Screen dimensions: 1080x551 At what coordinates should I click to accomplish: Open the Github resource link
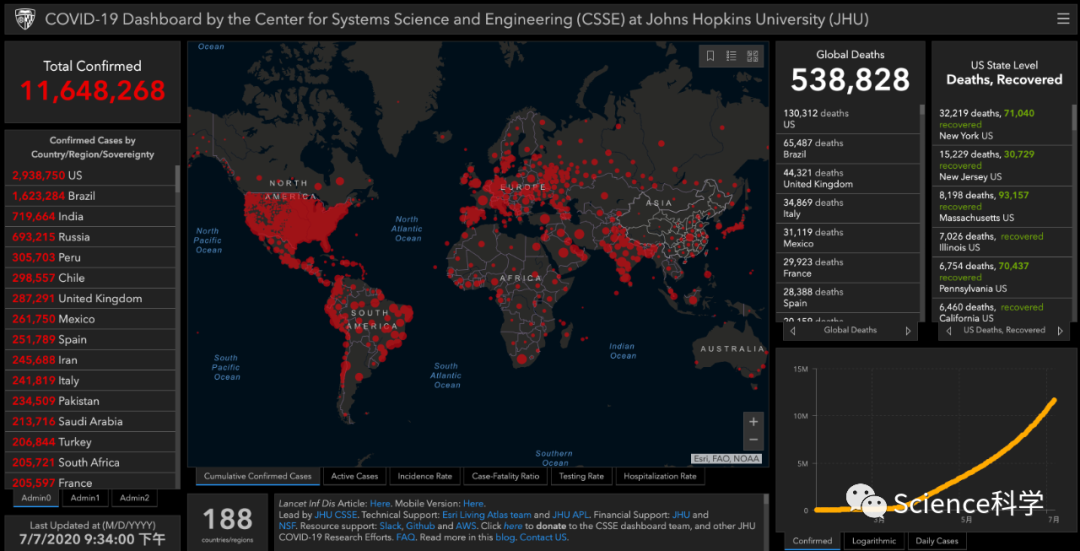click(420, 526)
